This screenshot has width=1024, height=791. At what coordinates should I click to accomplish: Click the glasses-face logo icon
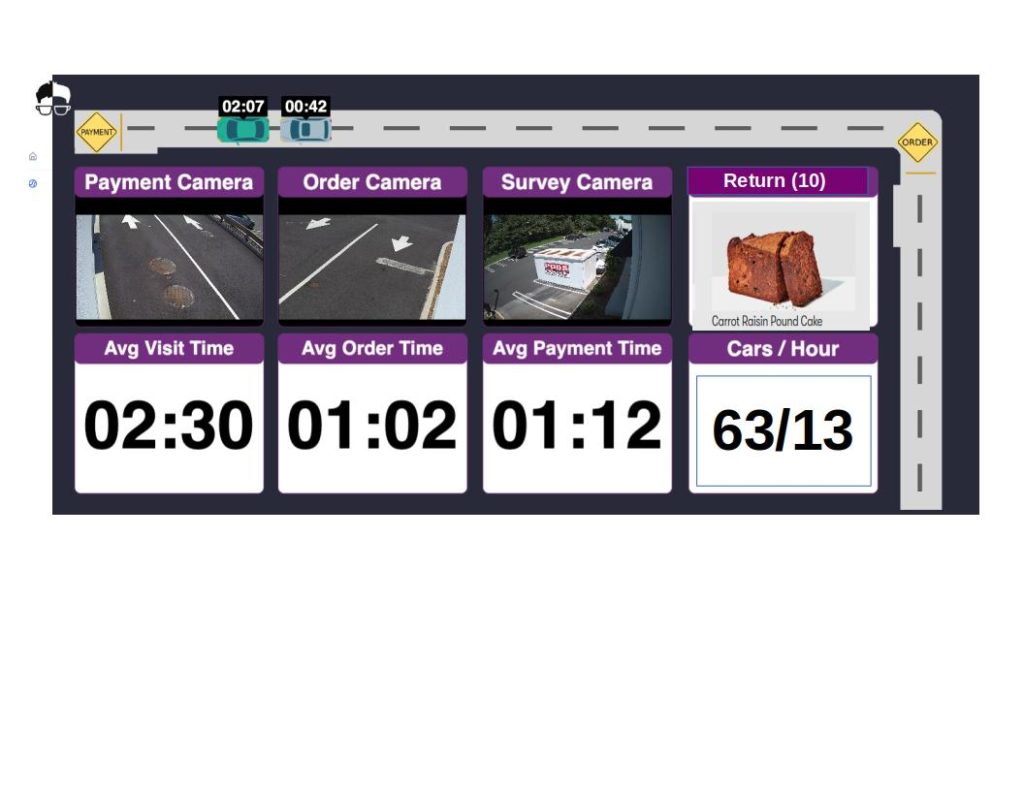click(53, 99)
